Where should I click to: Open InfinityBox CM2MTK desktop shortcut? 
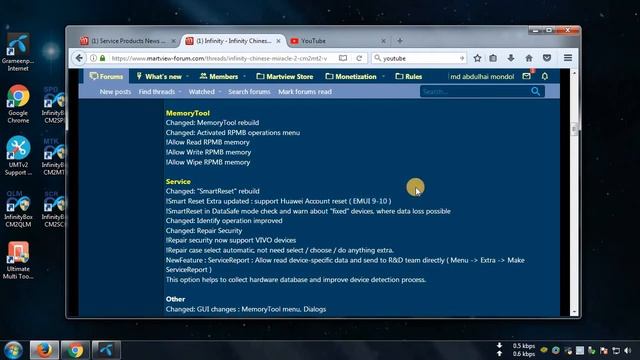click(53, 157)
